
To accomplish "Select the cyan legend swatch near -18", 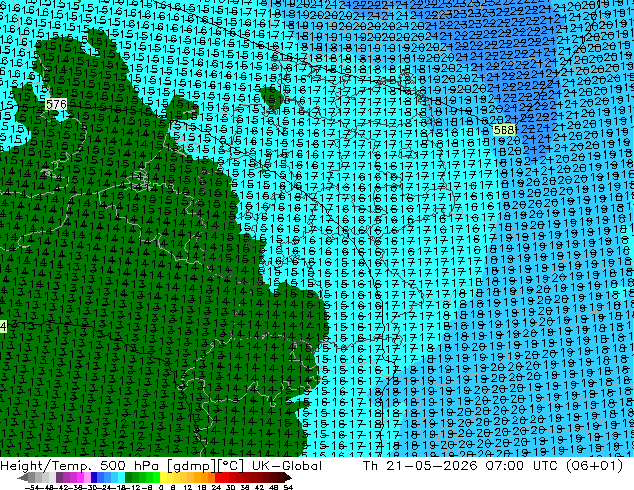I will [121, 477].
